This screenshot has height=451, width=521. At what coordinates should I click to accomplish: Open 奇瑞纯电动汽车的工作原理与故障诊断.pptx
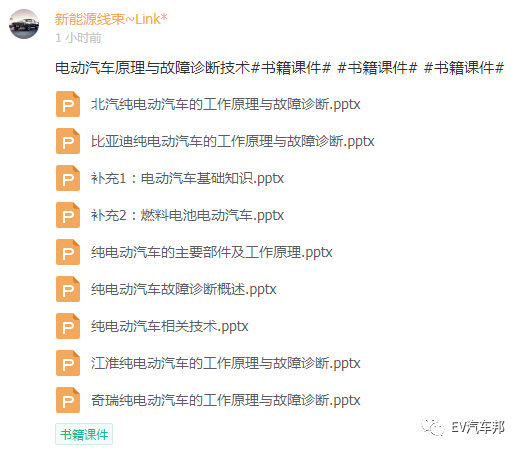pos(226,400)
